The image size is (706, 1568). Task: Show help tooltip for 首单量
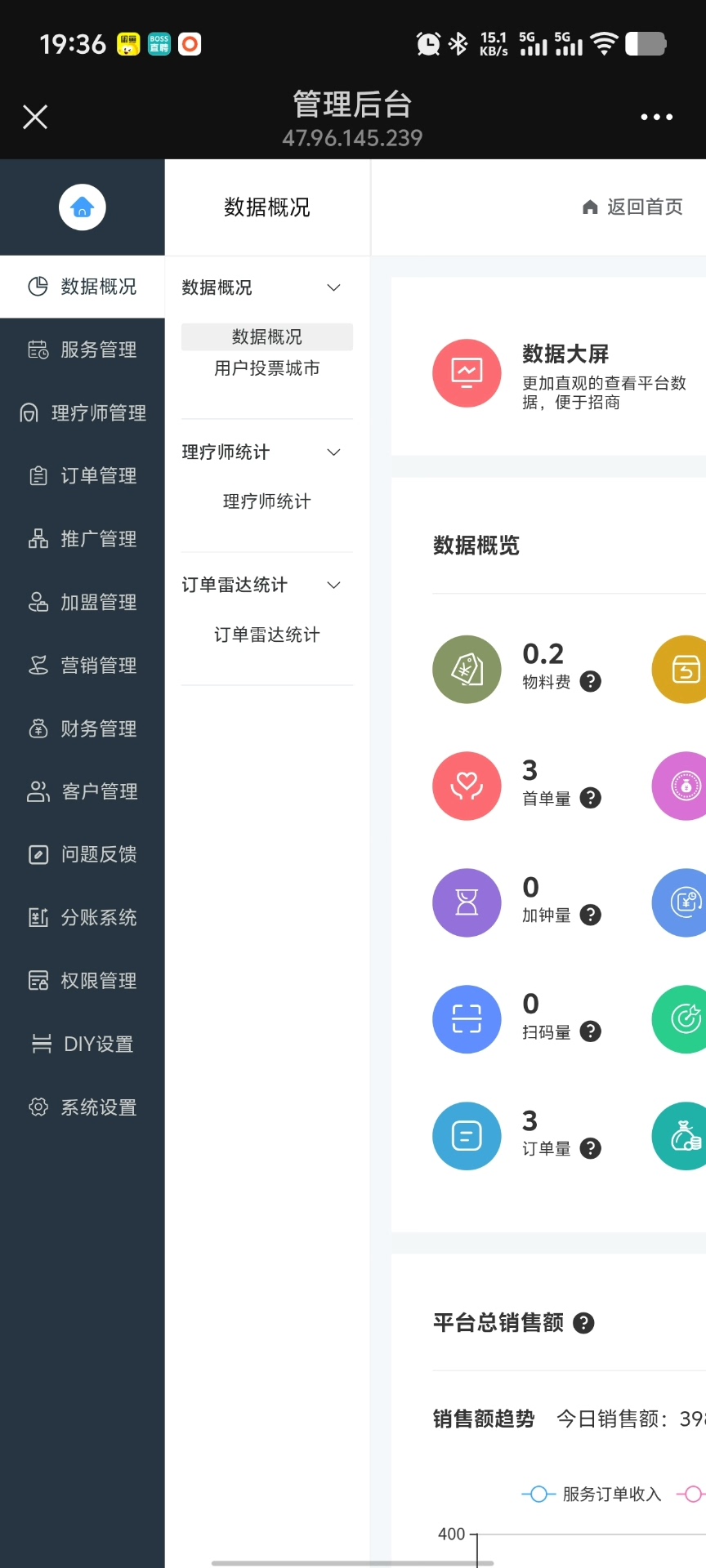point(591,799)
